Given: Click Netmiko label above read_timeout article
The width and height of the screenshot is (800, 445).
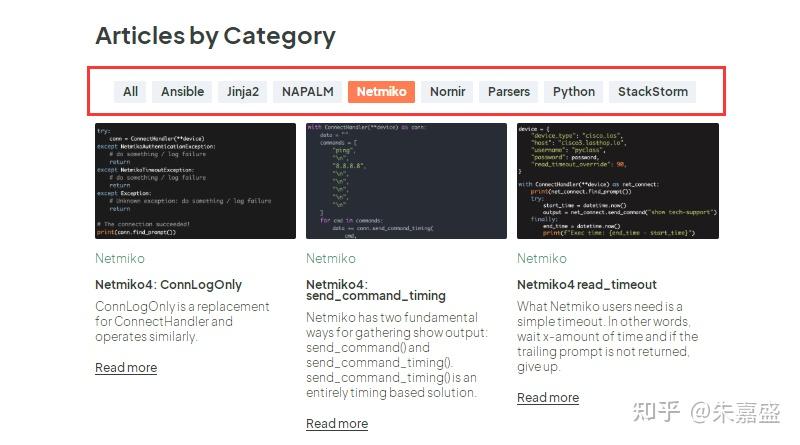Looking at the screenshot, I should 542,259.
